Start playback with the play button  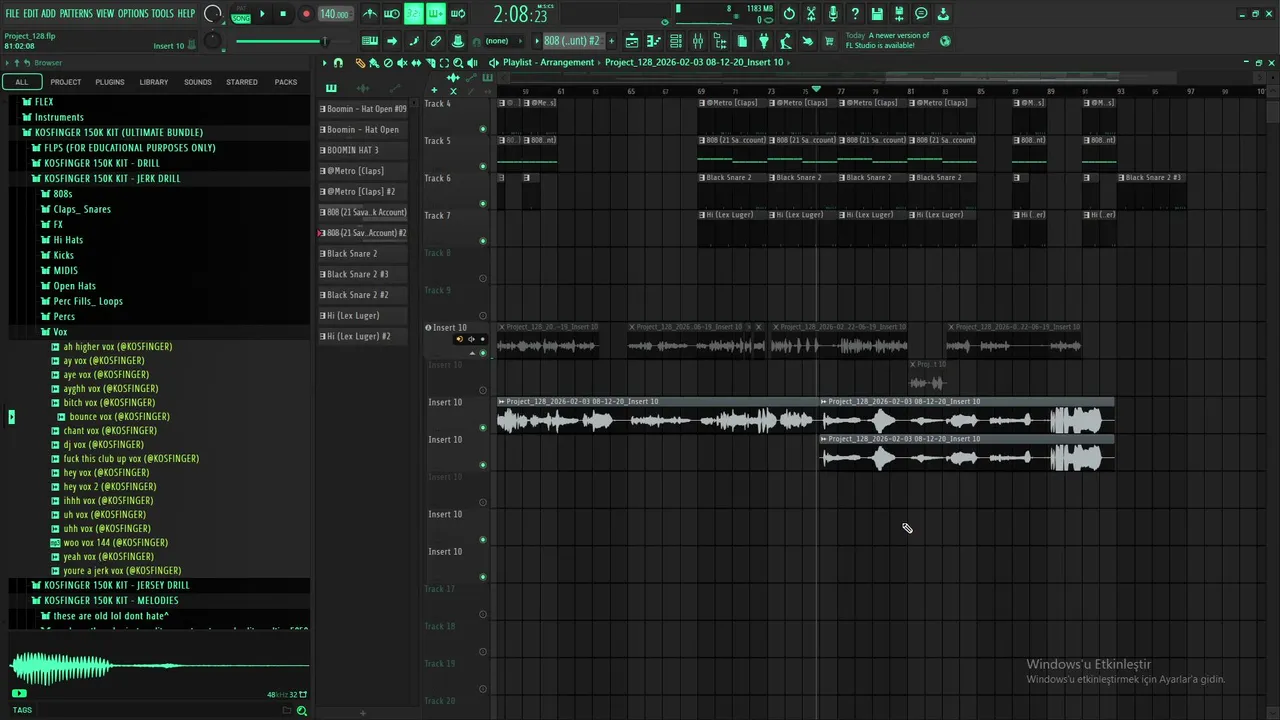263,14
